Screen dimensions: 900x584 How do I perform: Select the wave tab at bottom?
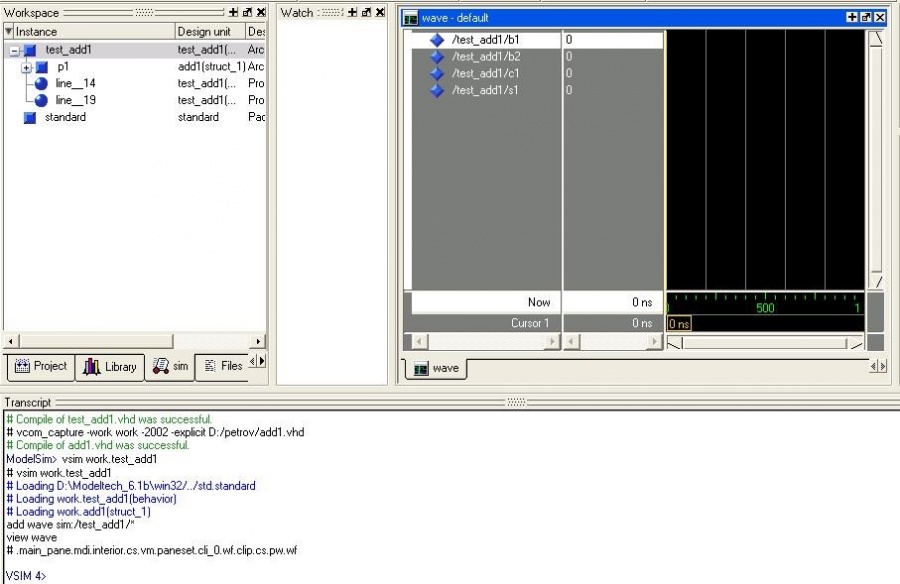pyautogui.click(x=436, y=368)
